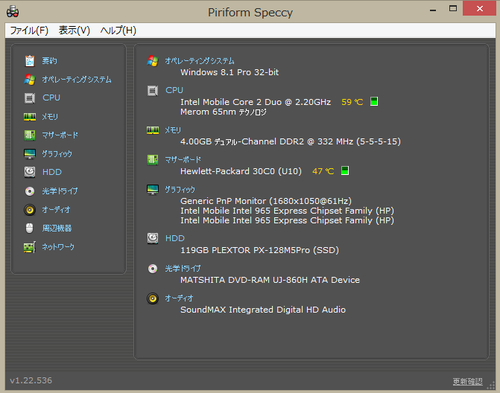Open the 表示(V) menu
Screen dimensions: 500x393
pyautogui.click(x=74, y=31)
